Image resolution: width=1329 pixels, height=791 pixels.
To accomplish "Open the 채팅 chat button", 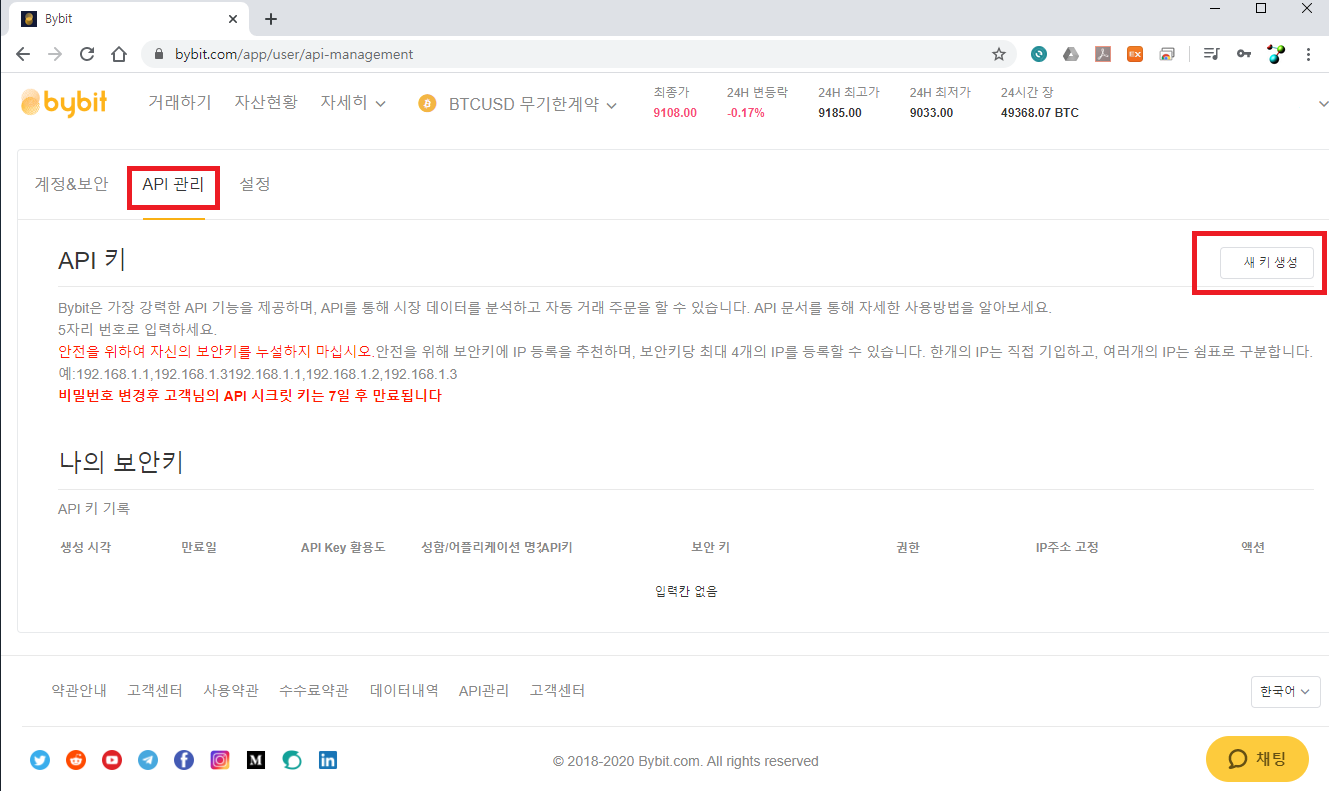I will pos(1257,758).
